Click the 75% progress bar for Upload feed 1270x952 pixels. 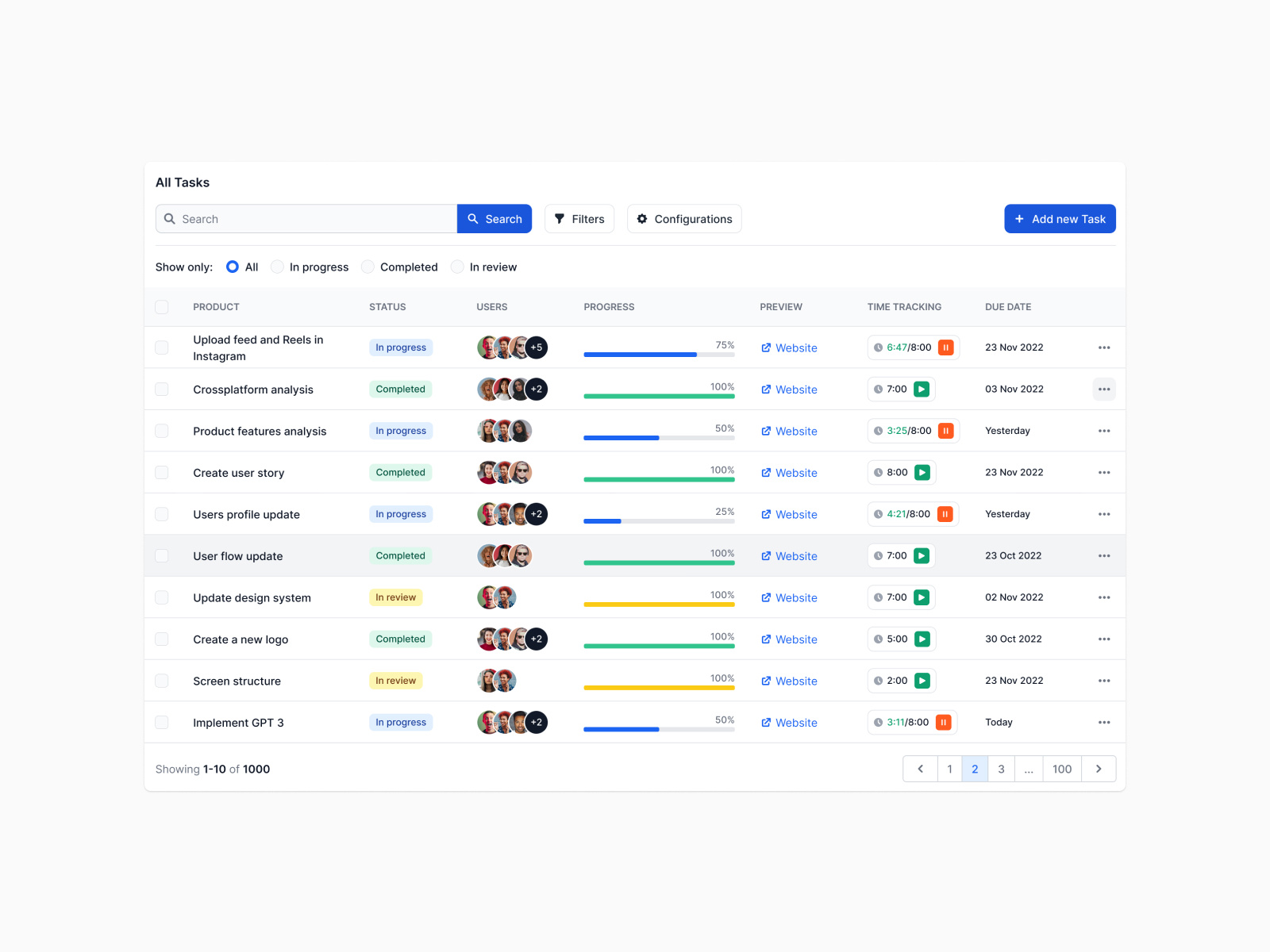point(659,355)
